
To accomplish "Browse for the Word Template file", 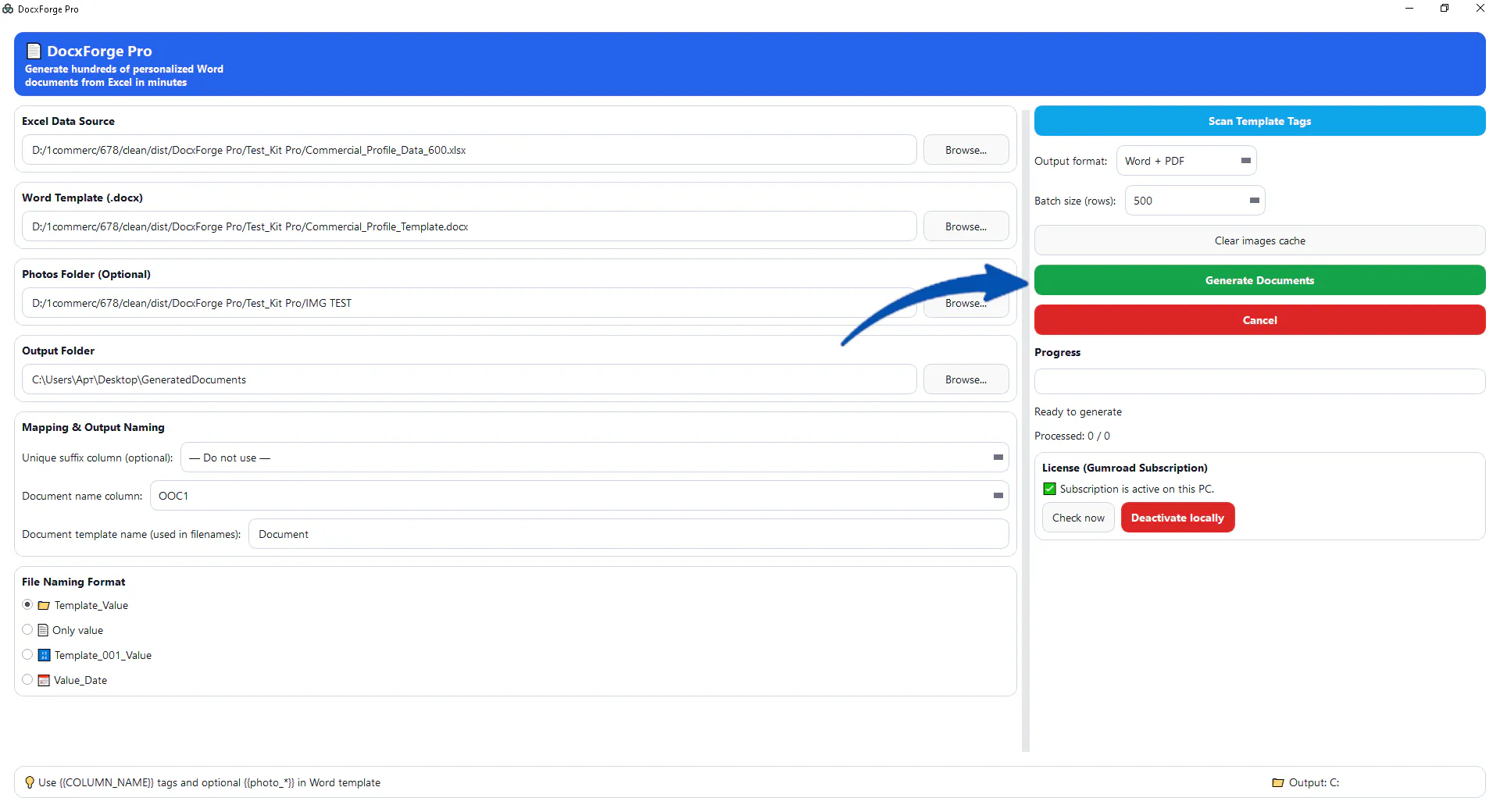I will pos(966,226).
